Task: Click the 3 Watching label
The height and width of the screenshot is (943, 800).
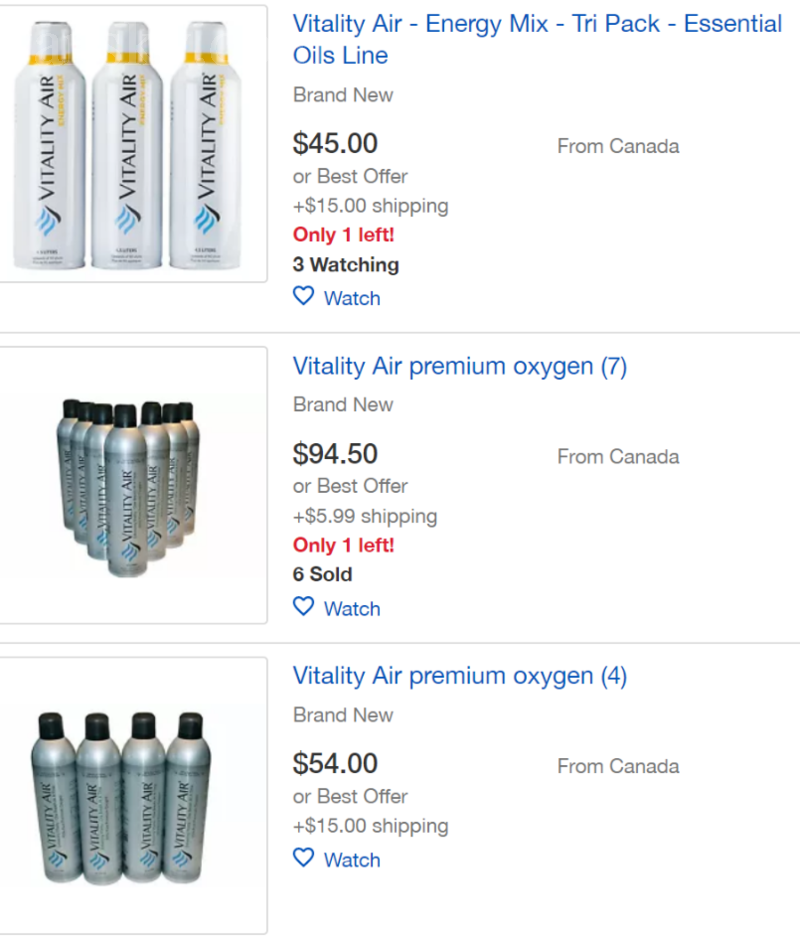Action: pos(345,265)
